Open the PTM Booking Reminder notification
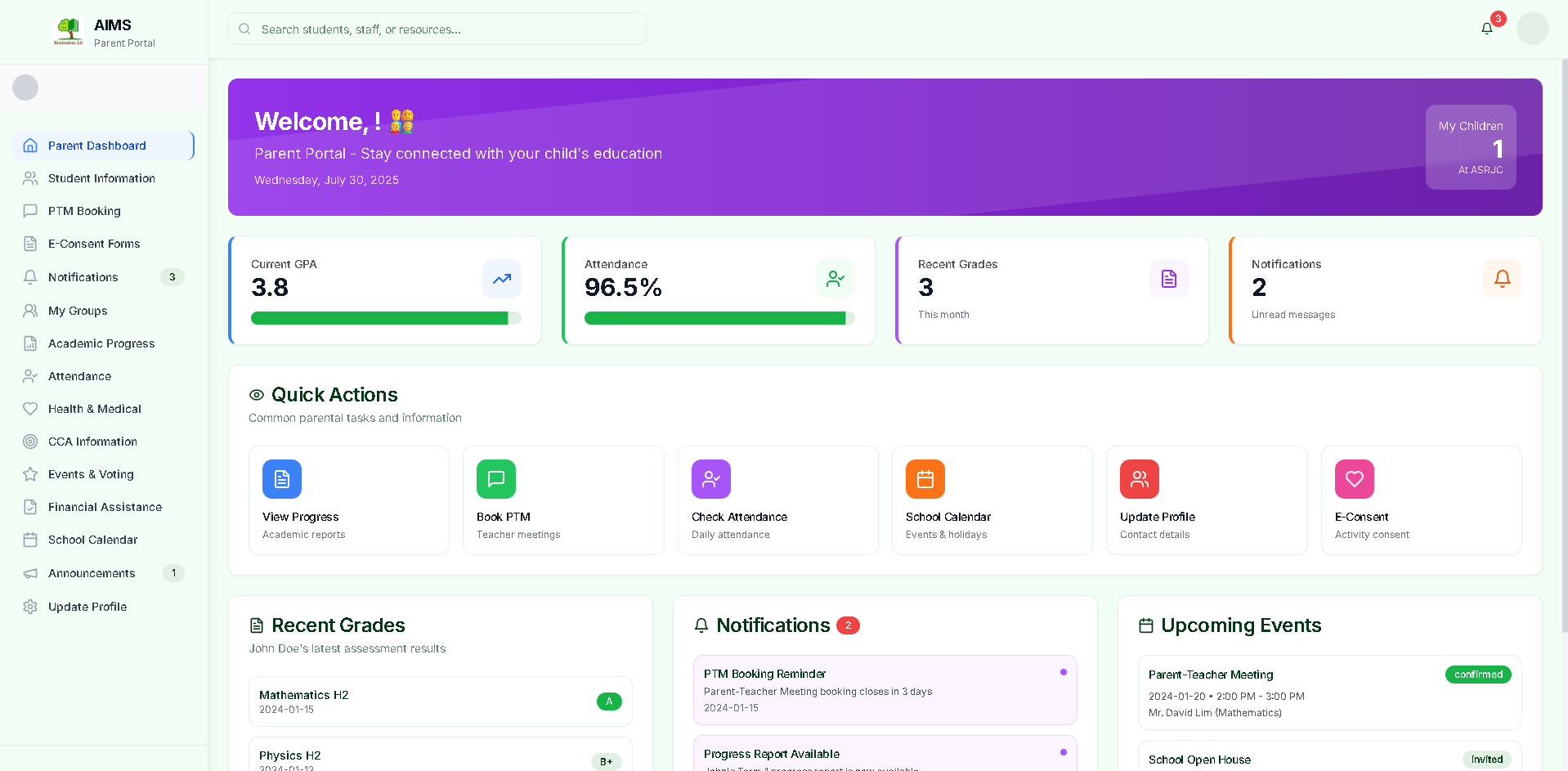 coord(885,690)
